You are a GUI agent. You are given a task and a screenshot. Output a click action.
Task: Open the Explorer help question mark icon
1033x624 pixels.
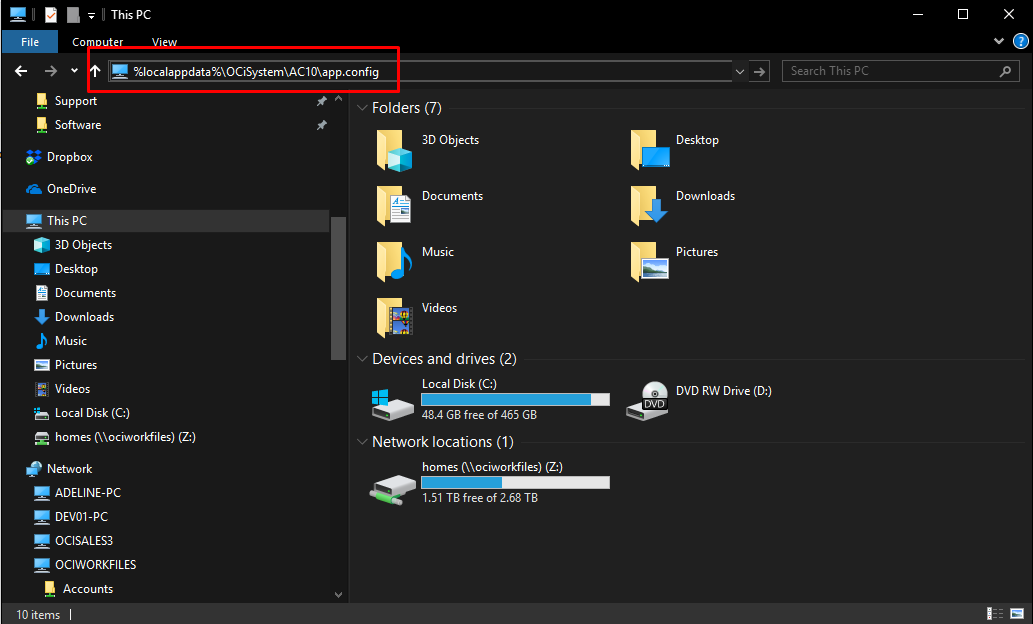1020,42
